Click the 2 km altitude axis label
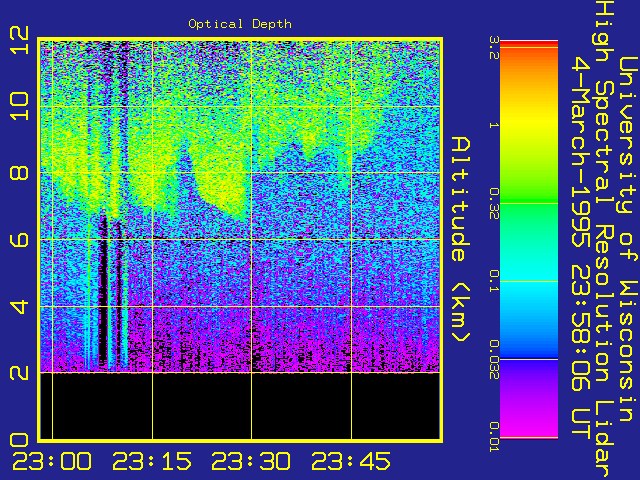Screen dimensions: 640x480 (x=20, y=373)
